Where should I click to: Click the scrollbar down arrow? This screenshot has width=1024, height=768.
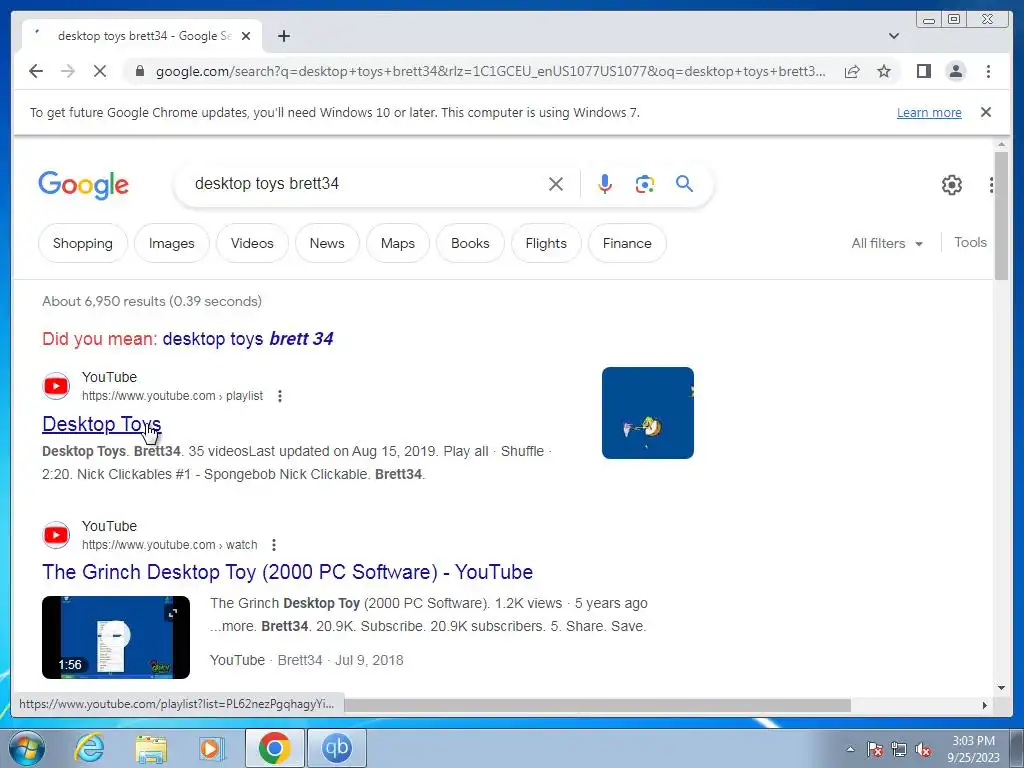point(1001,687)
